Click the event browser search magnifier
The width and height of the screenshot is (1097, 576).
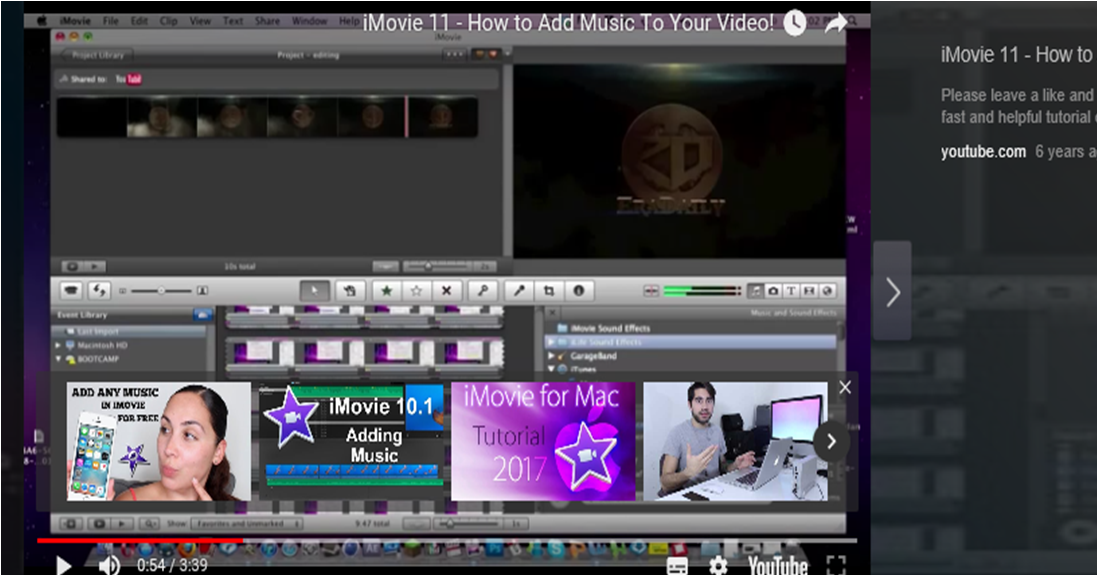(150, 524)
